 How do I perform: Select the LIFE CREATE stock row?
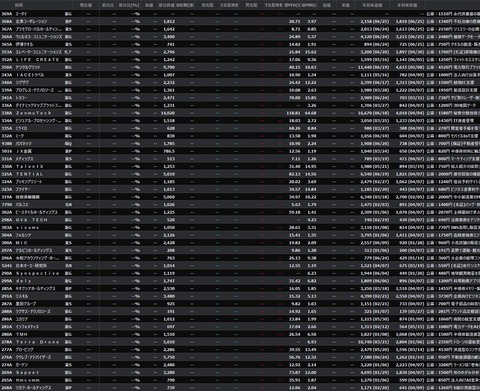240,60
